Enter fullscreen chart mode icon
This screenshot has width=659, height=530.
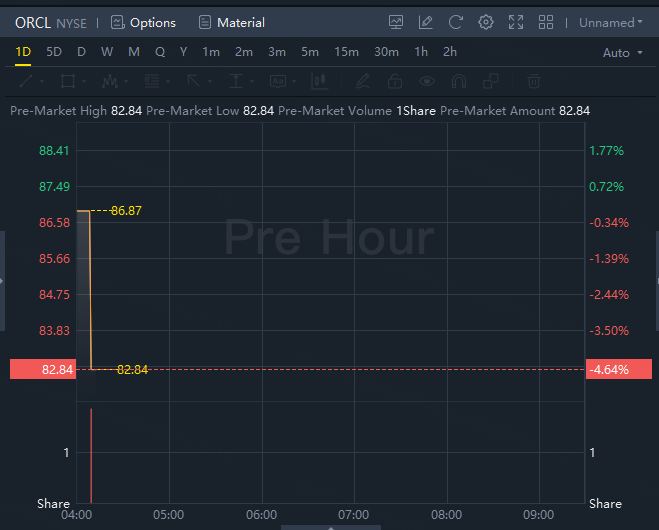[516, 22]
